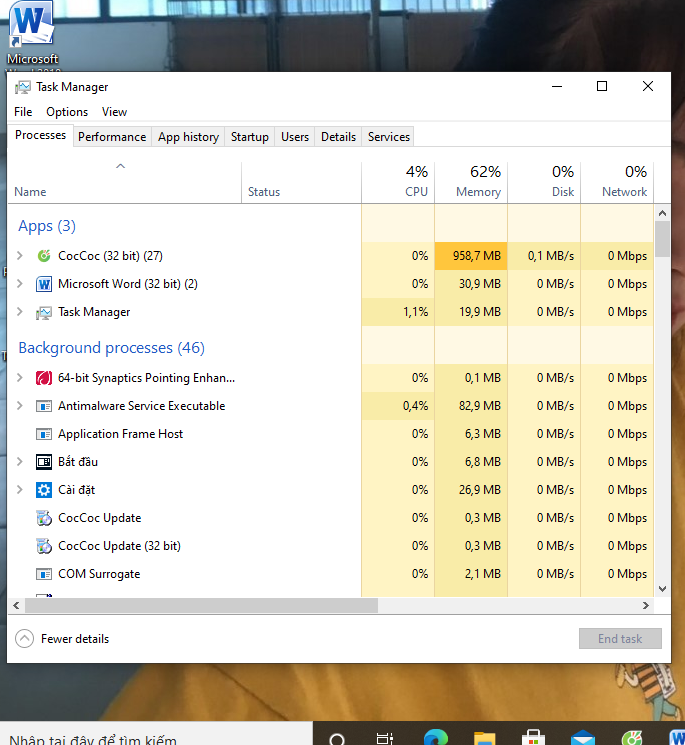685x745 pixels.
Task: Click the horizontal scrollbar left arrow
Action: (x=16, y=605)
